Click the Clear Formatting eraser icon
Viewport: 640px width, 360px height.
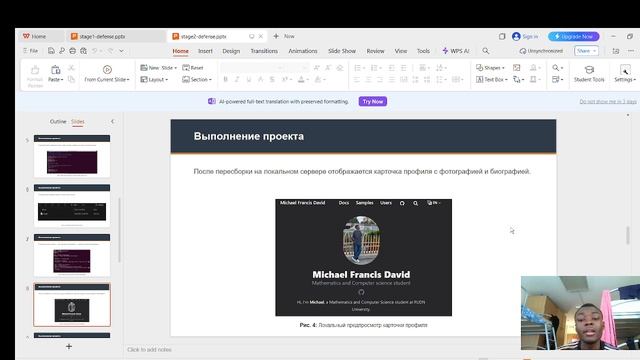tap(340, 68)
